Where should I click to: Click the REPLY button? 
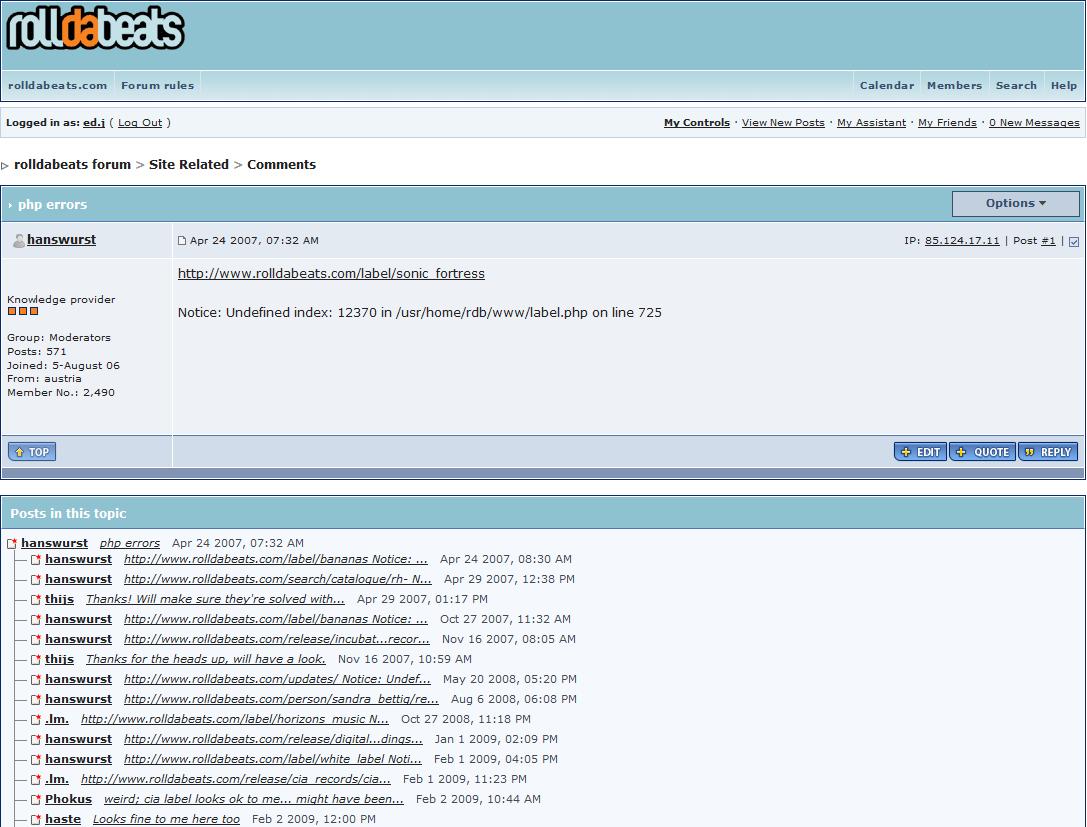(x=1047, y=452)
